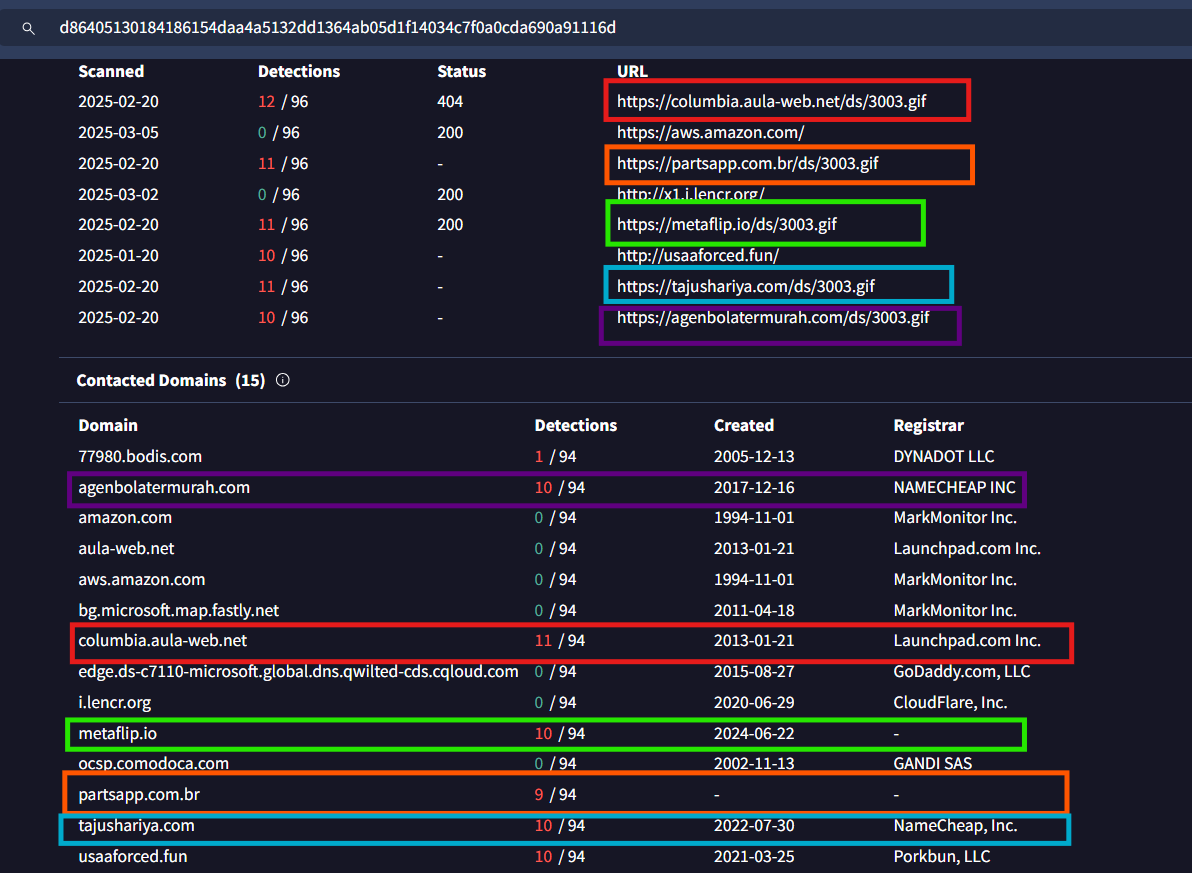Select the bg.microsoft.map.fastly.net domain
Screen dimensions: 1192x873
coord(179,610)
